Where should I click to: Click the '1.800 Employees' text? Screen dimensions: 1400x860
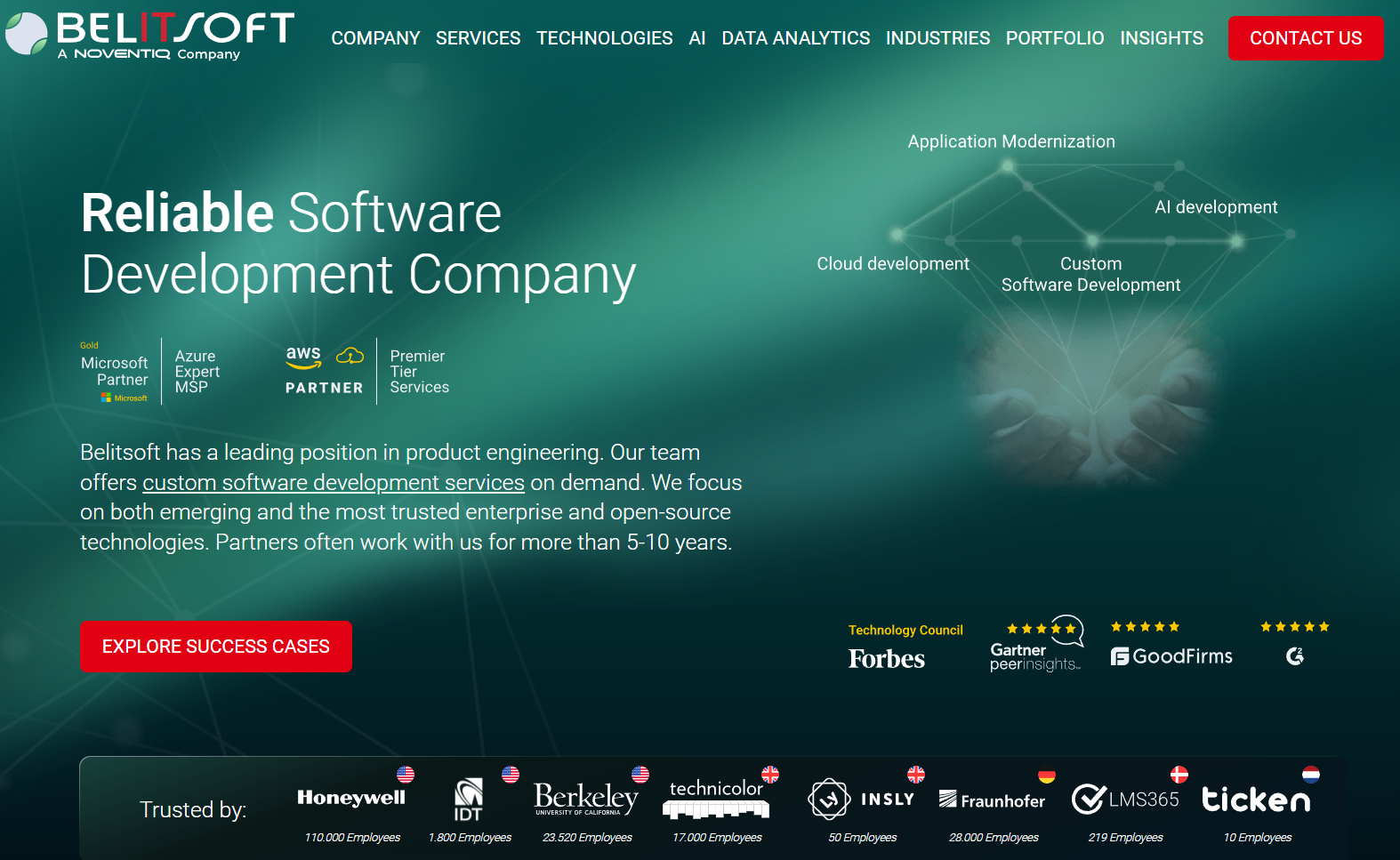(x=470, y=838)
